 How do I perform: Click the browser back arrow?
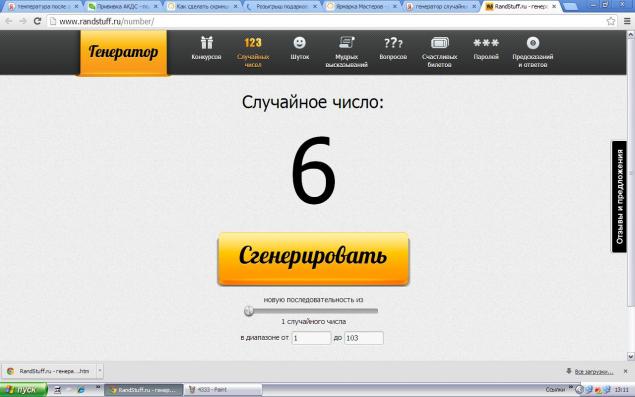tap(9, 21)
